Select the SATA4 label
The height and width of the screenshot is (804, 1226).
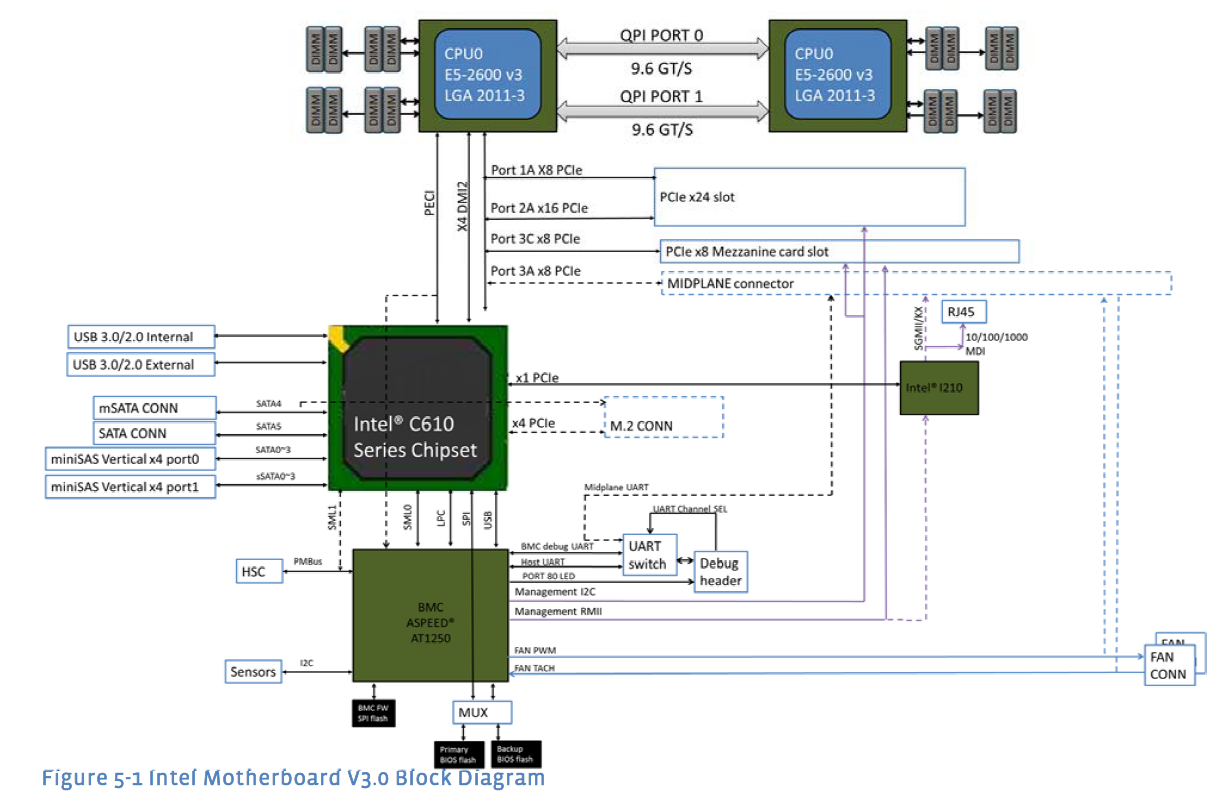pyautogui.click(x=269, y=403)
